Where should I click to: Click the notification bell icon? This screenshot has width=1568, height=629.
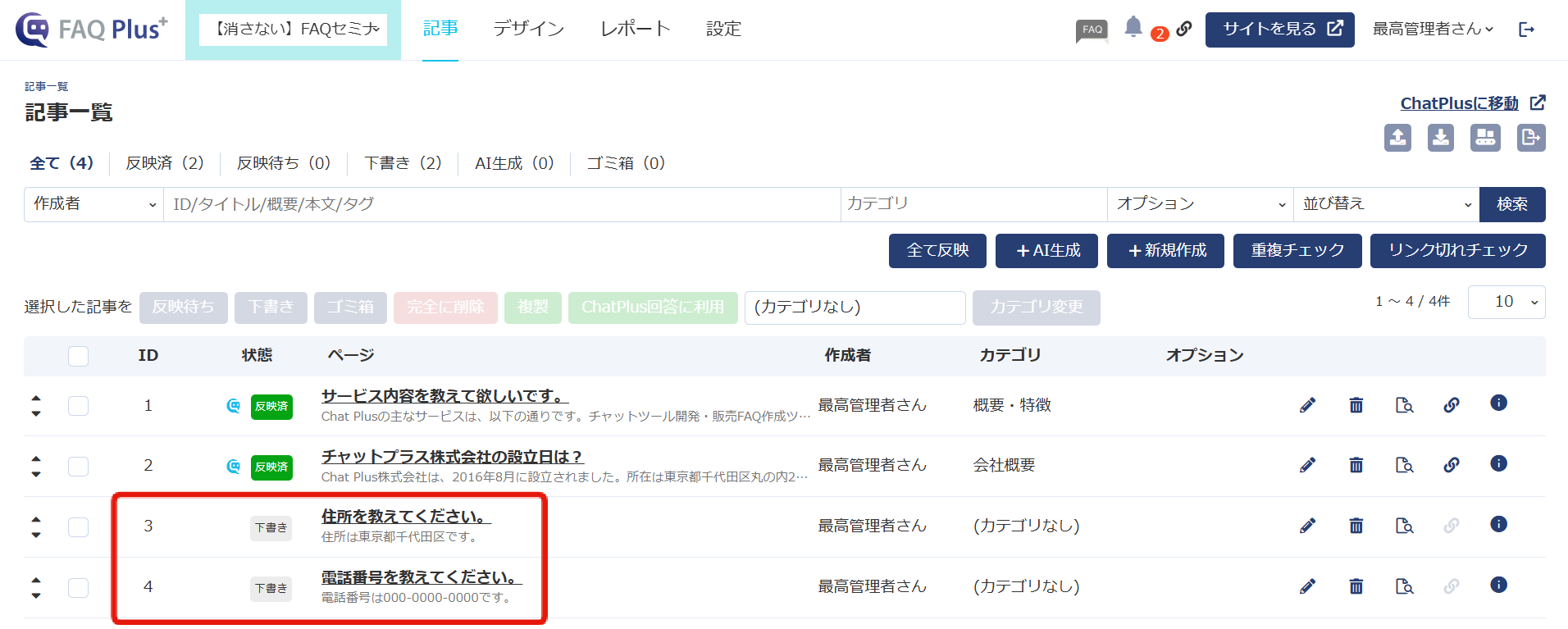[1133, 27]
